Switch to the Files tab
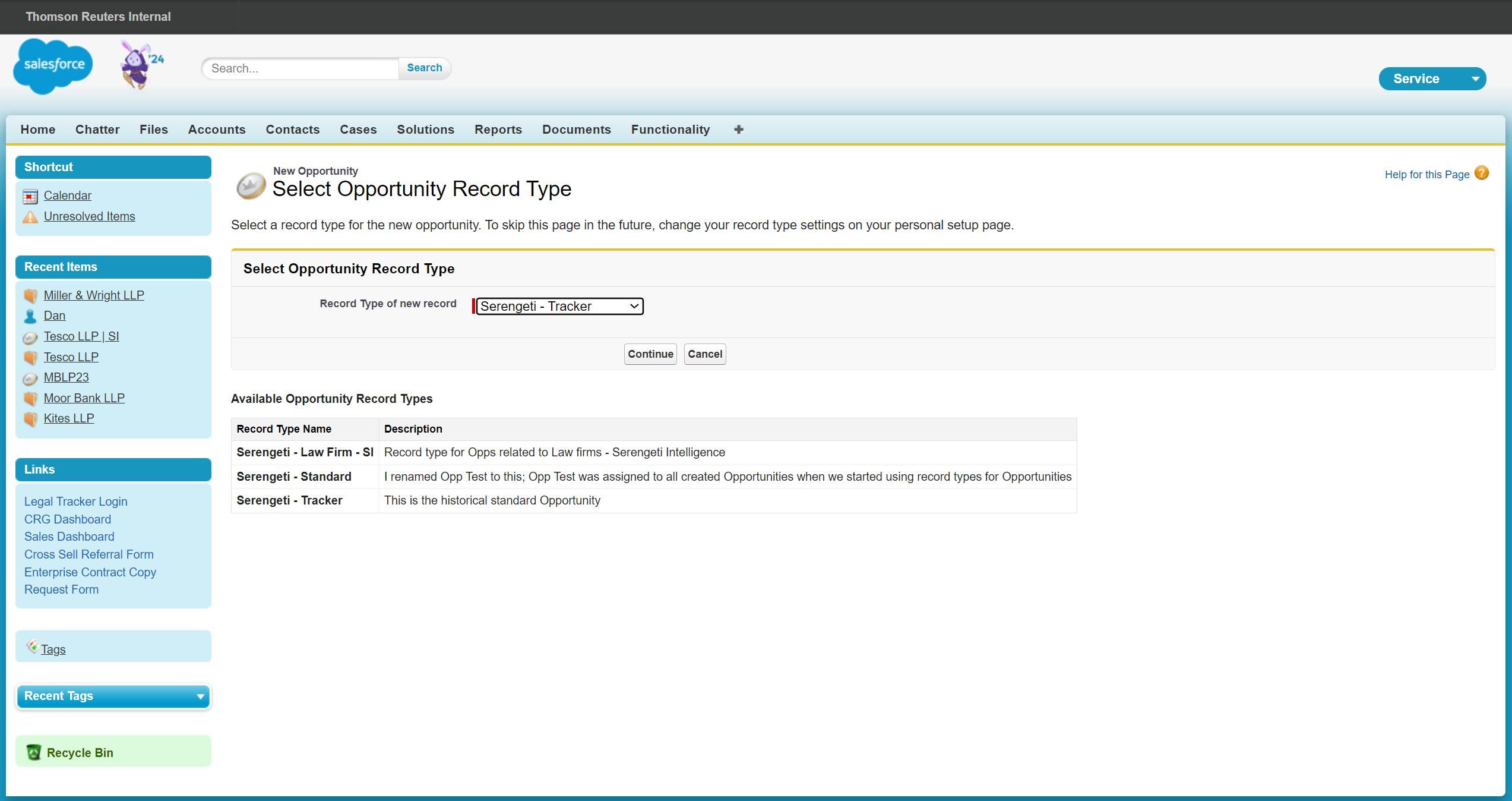Screen dimensions: 1512x801 click(154, 130)
